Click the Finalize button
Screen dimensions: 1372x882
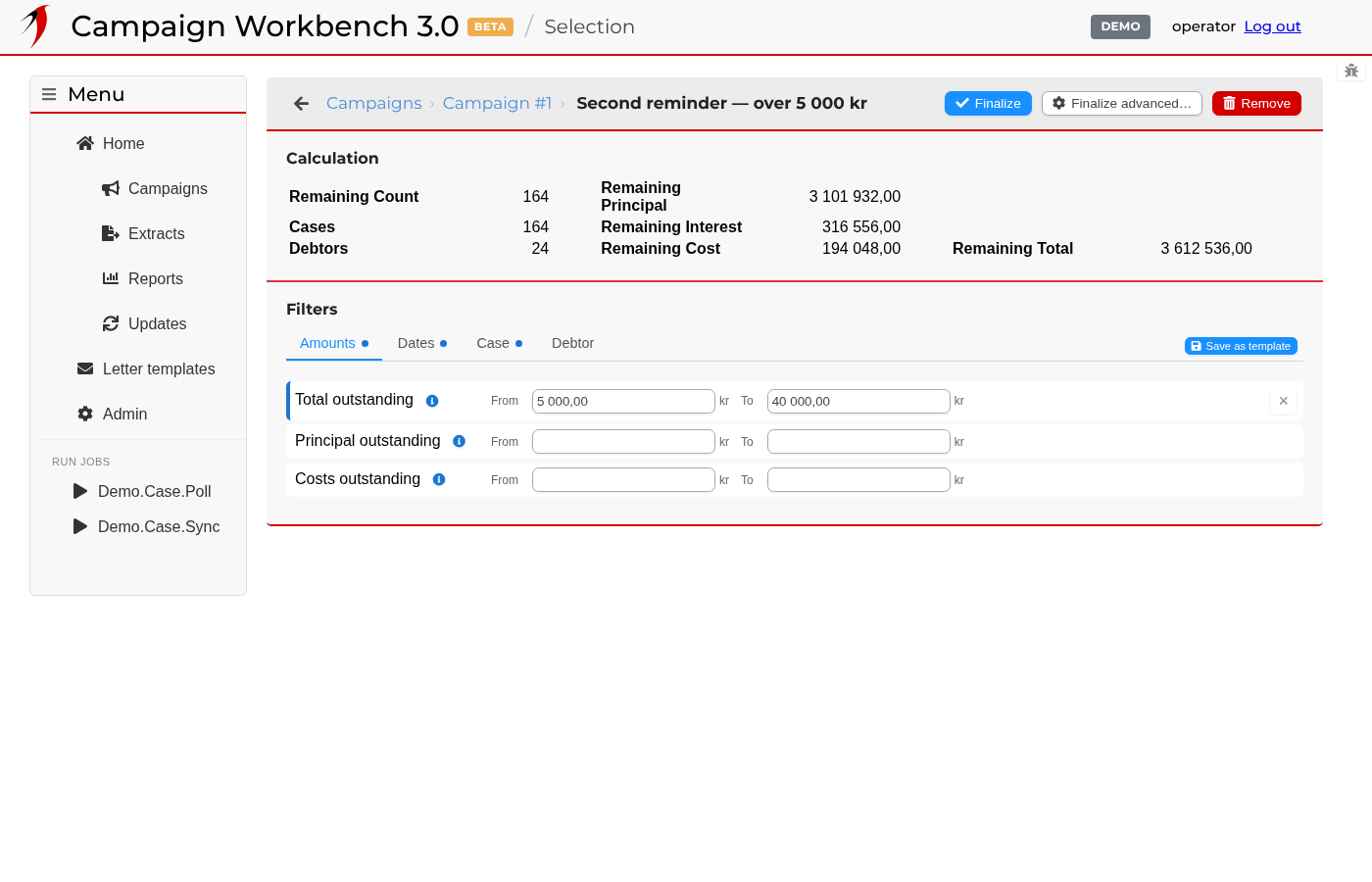988,104
